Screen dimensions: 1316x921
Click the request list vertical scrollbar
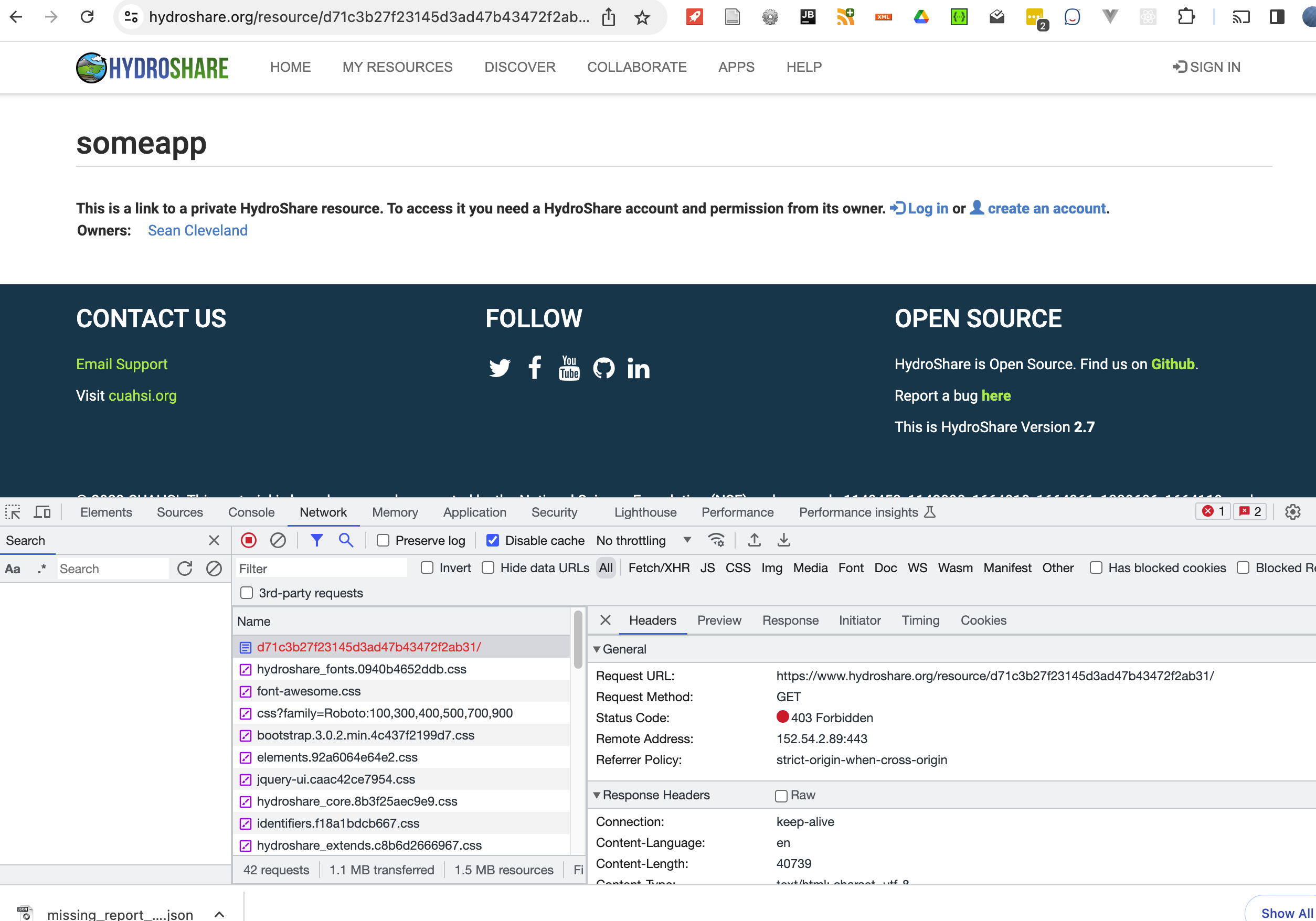point(578,639)
